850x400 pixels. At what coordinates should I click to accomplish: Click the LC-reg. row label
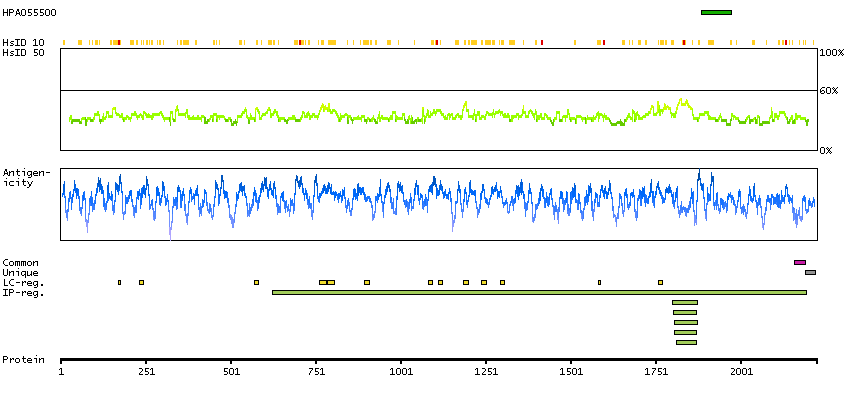(22, 283)
